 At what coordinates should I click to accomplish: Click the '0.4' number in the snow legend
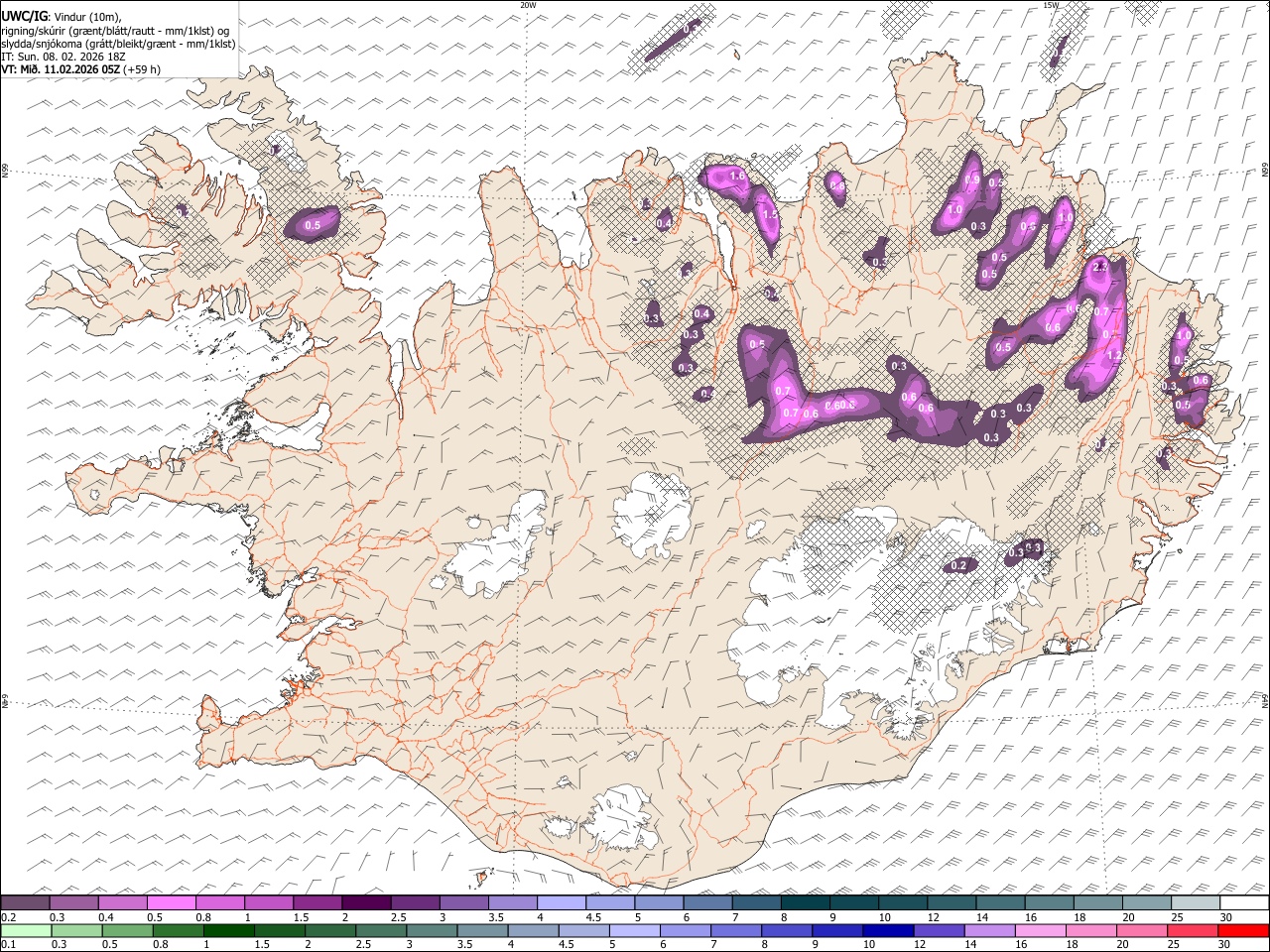click(106, 916)
